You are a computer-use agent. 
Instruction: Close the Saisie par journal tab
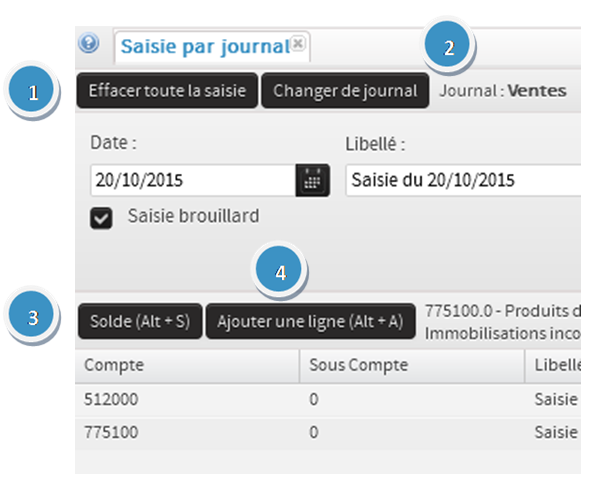(298, 43)
